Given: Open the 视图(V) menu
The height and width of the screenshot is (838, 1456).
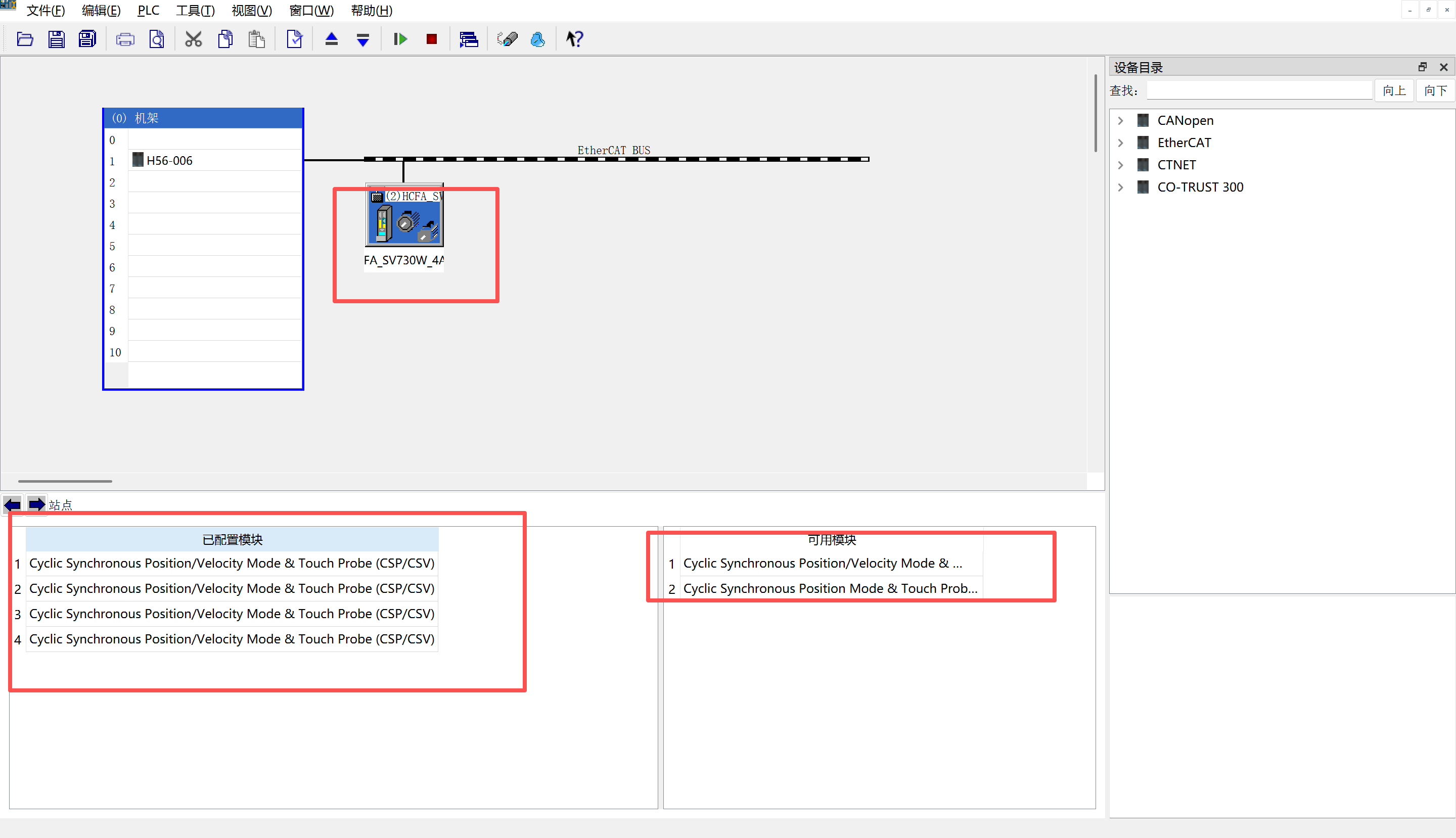Looking at the screenshot, I should coord(252,10).
